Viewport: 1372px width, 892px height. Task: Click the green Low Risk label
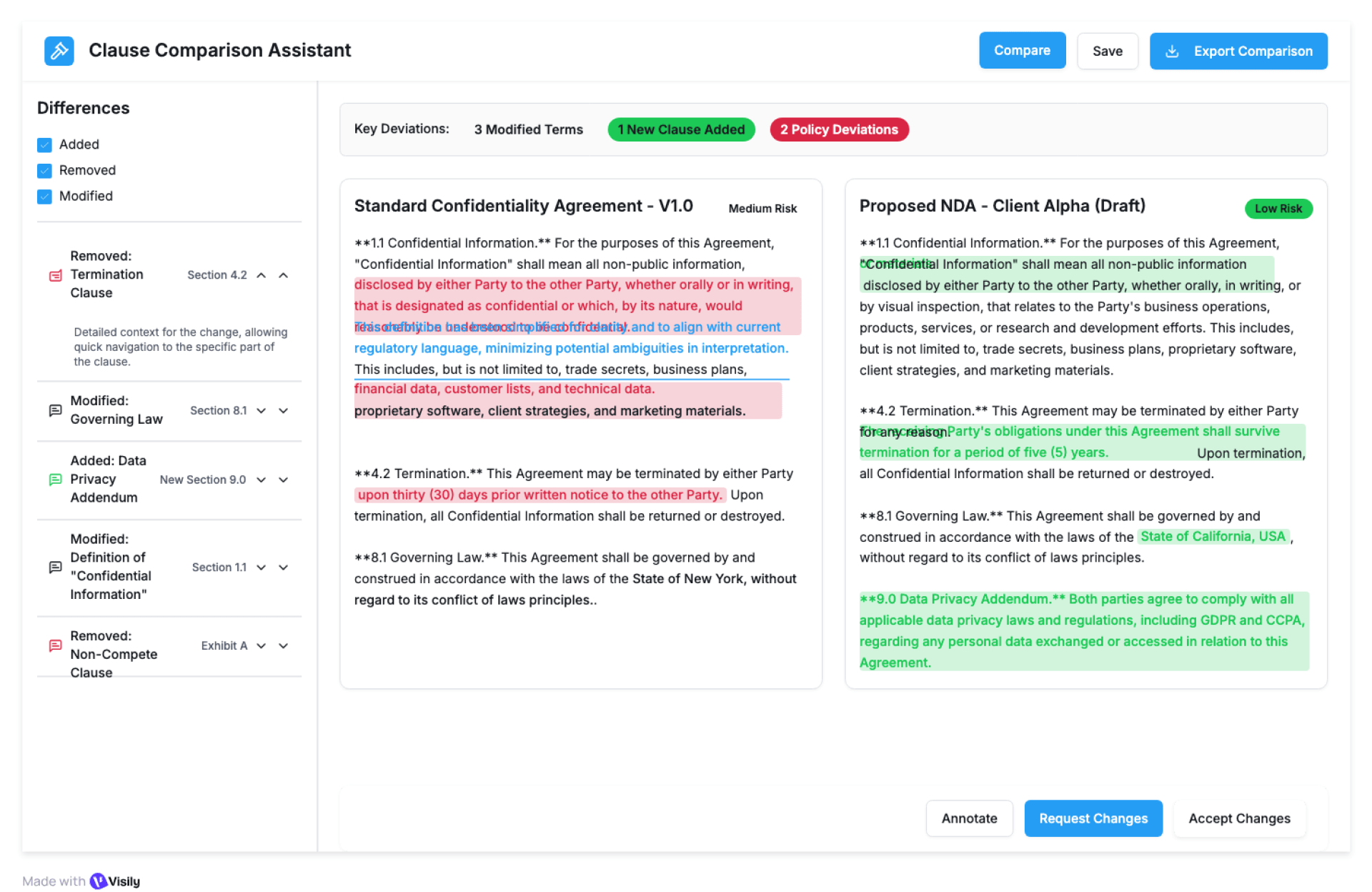[x=1278, y=209]
